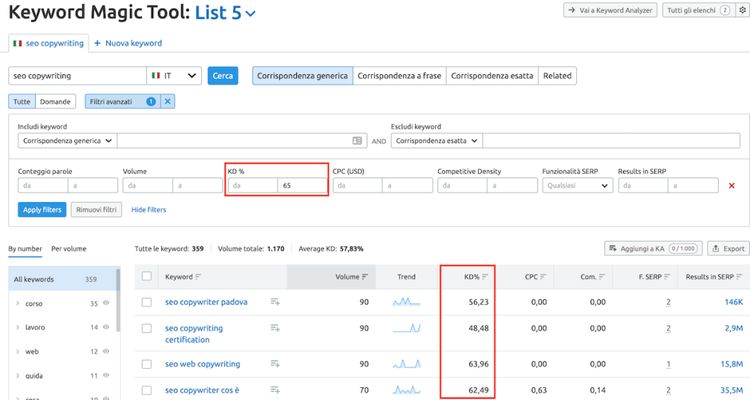This screenshot has height=400, width=750.
Task: Show Domande keywords only
Action: [x=55, y=101]
